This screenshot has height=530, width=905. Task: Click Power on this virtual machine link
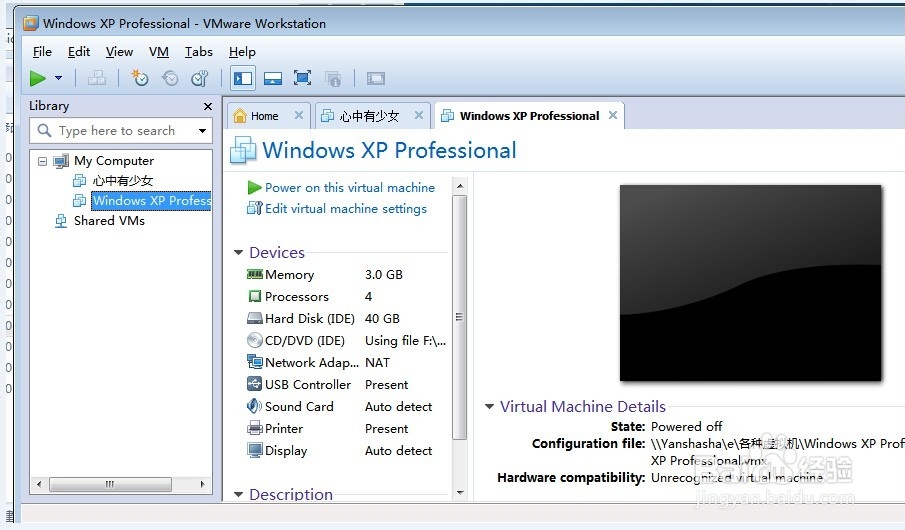[x=350, y=188]
